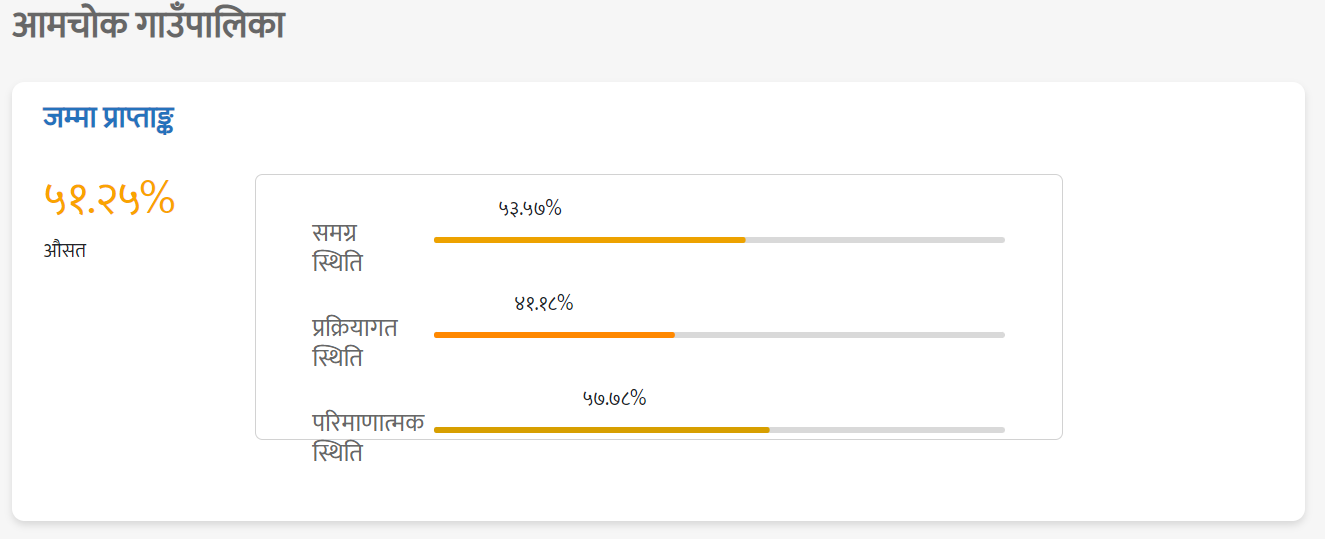The image size is (1325, 539).
Task: Click where प्रक्रियागत स्थिति bar's orange fill ends
Action: click(x=674, y=335)
